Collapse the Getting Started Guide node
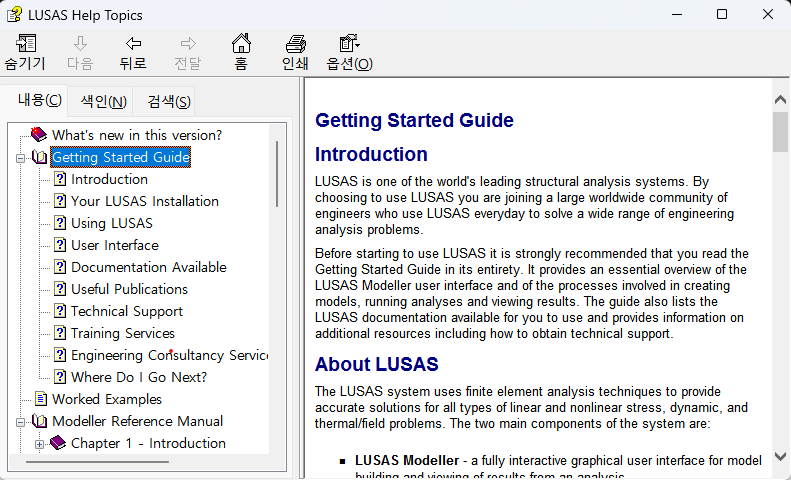The image size is (791, 480). [20, 157]
